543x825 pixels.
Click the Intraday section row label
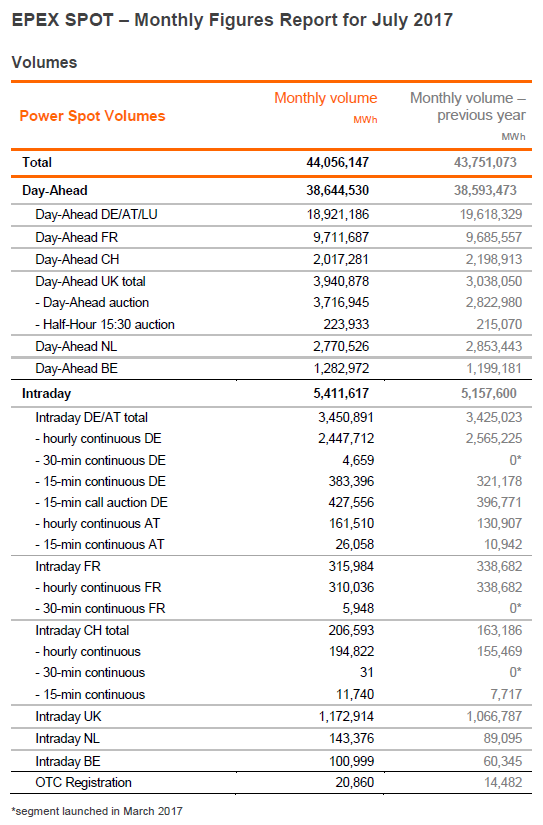[x=46, y=394]
